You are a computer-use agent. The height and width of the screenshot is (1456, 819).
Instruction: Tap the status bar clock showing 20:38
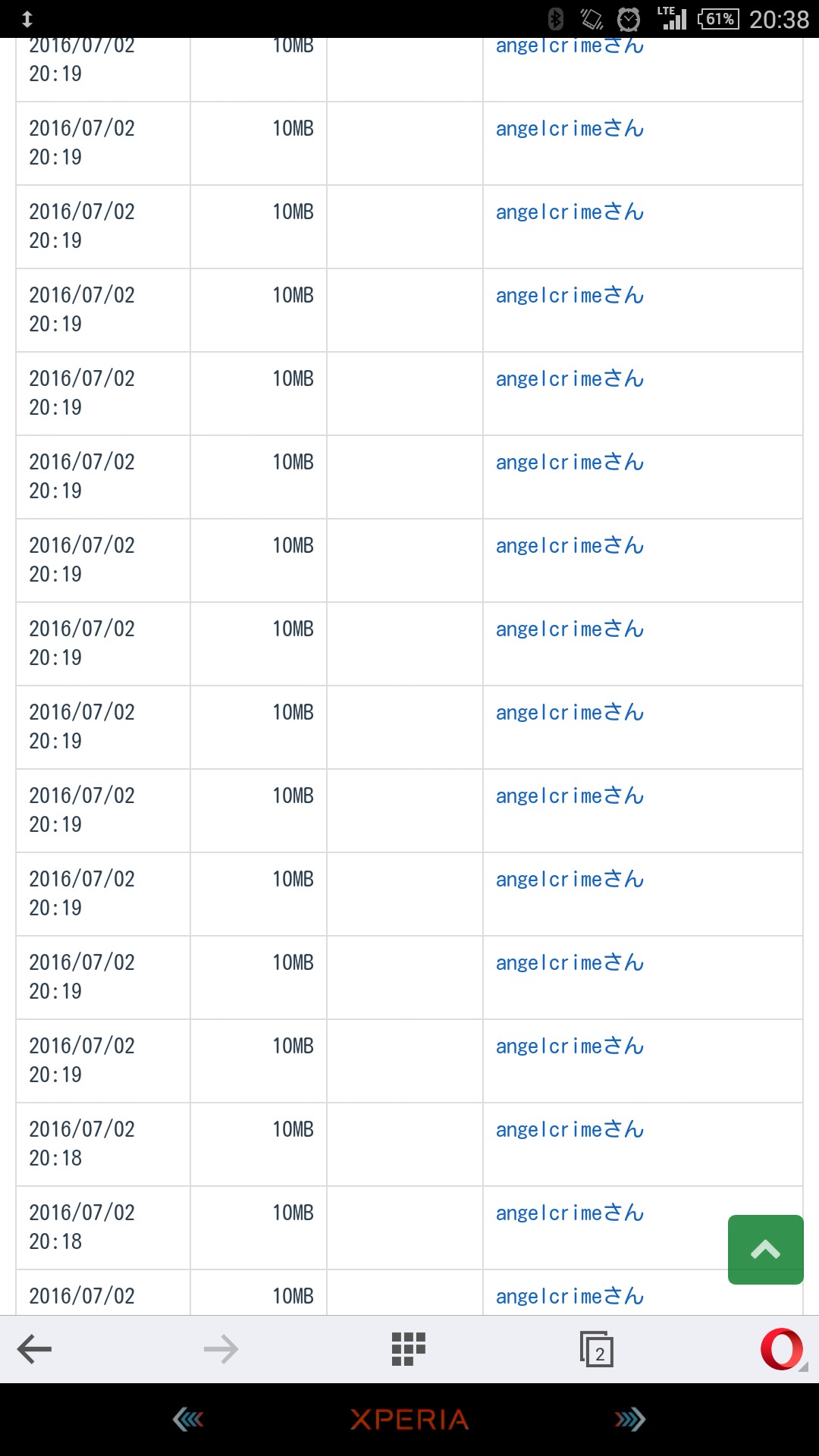click(x=779, y=19)
